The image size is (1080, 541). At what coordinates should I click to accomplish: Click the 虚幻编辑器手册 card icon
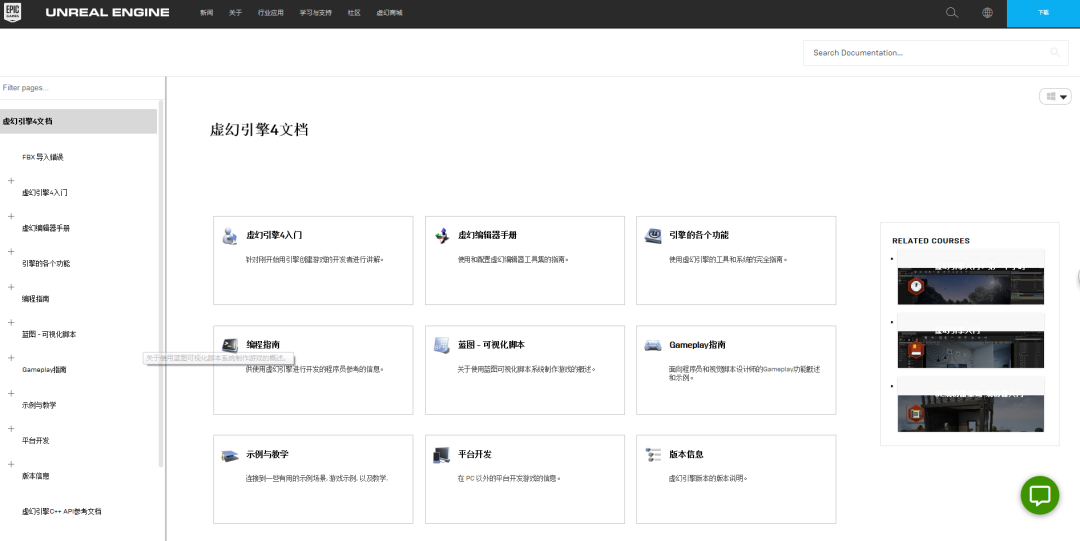(442, 235)
